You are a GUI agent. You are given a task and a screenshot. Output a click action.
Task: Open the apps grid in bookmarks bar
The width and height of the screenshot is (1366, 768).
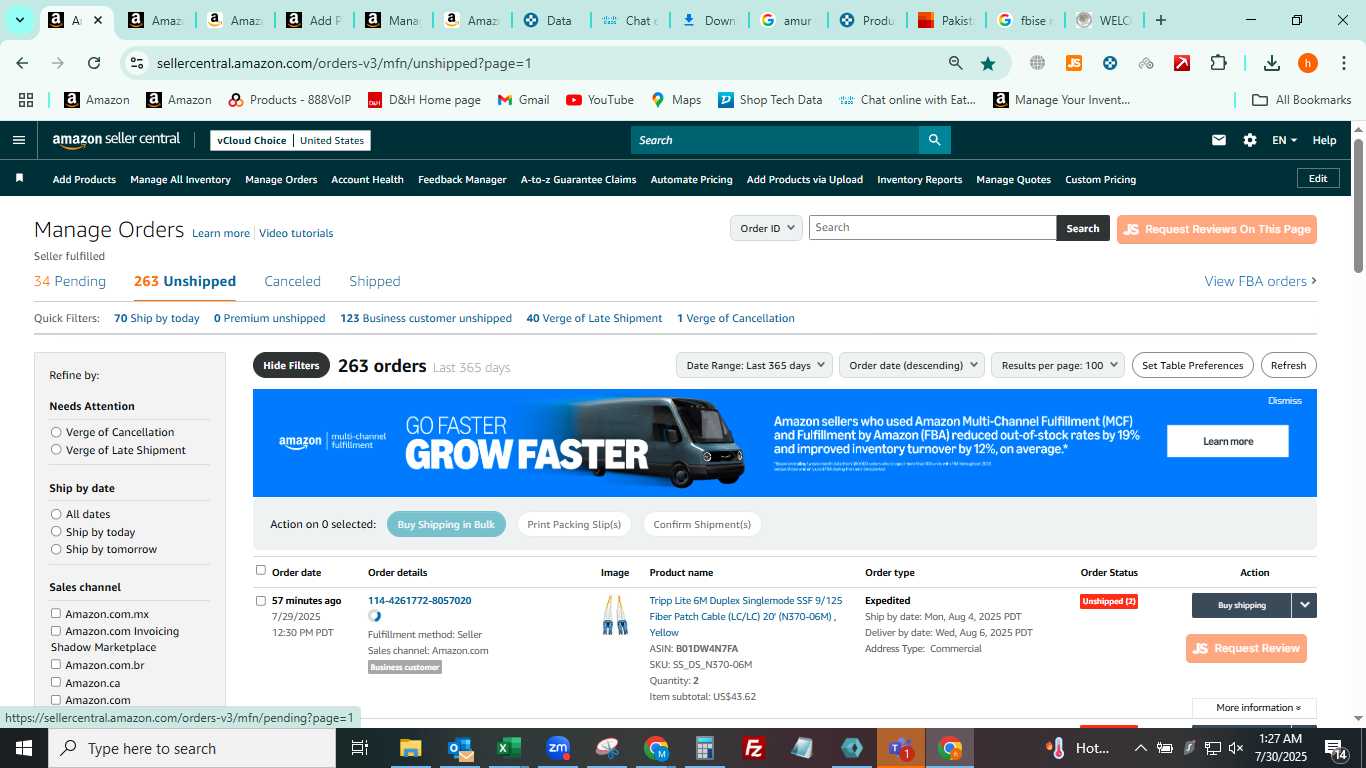[x=26, y=100]
